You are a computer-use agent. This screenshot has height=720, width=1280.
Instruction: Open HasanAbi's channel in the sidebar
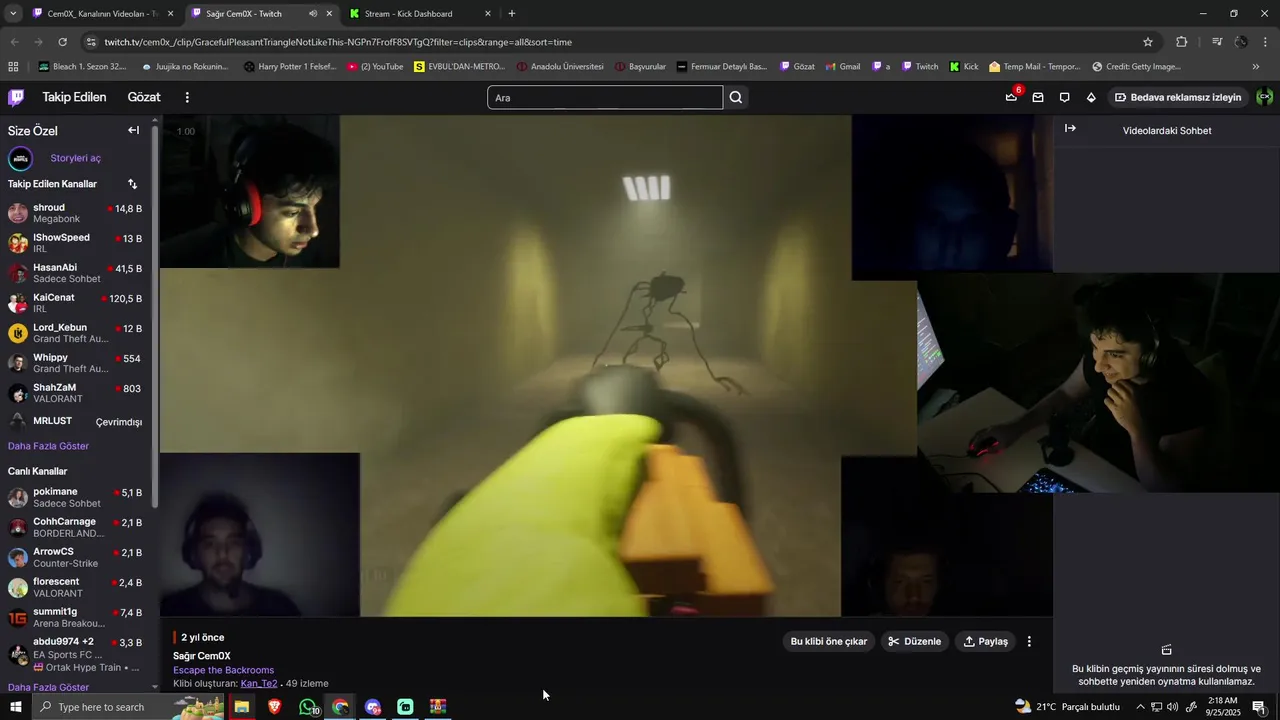75,273
